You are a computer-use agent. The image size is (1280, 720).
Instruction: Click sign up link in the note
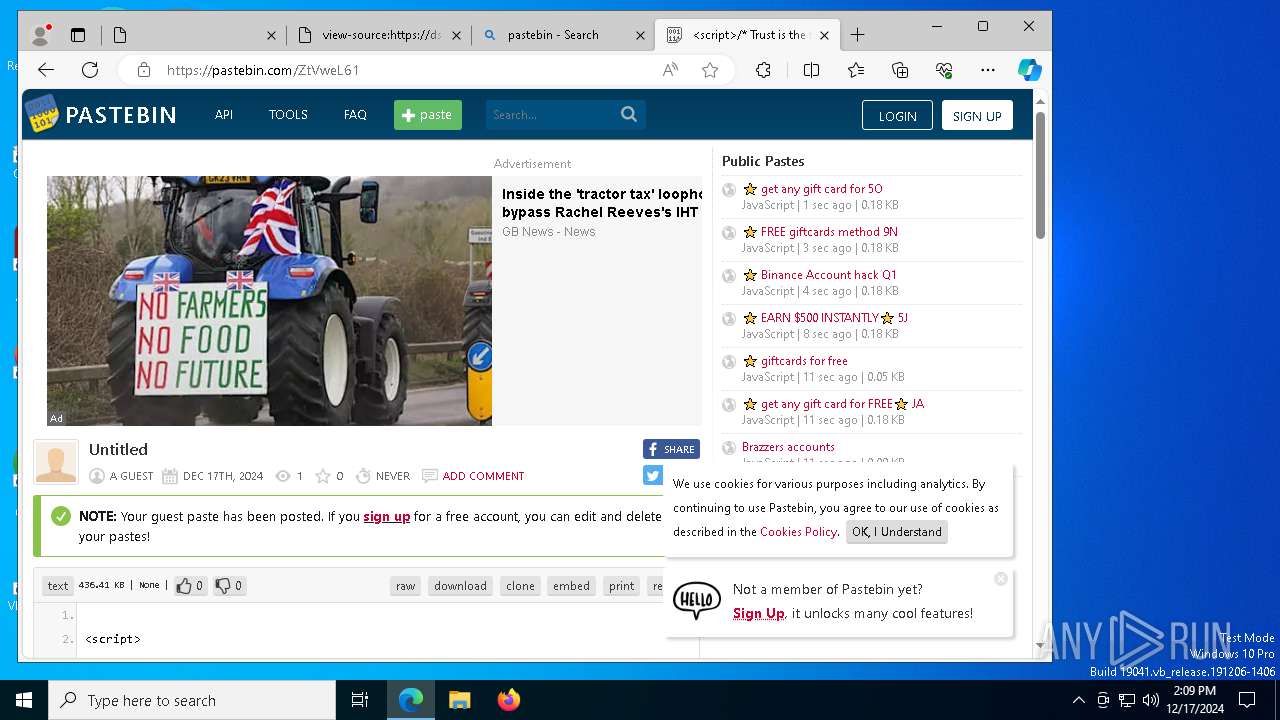(x=387, y=517)
